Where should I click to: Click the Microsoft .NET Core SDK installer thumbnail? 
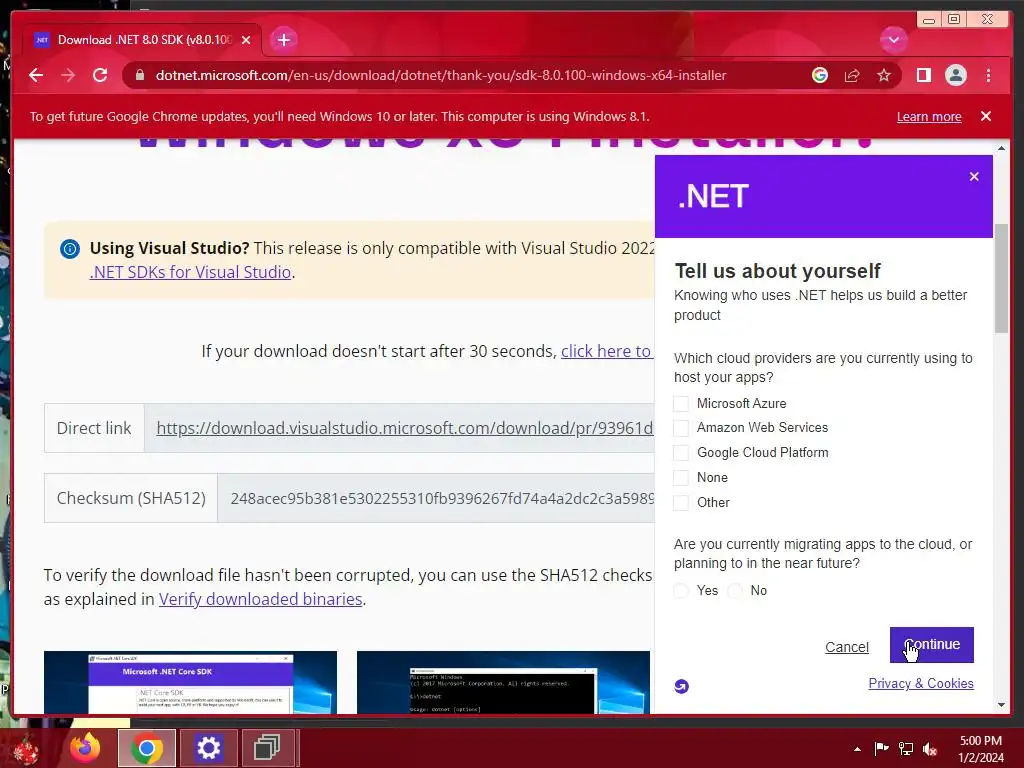190,682
